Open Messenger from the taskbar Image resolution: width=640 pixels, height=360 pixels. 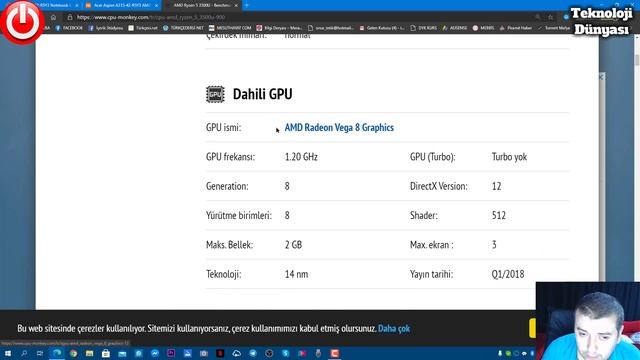(x=155, y=353)
